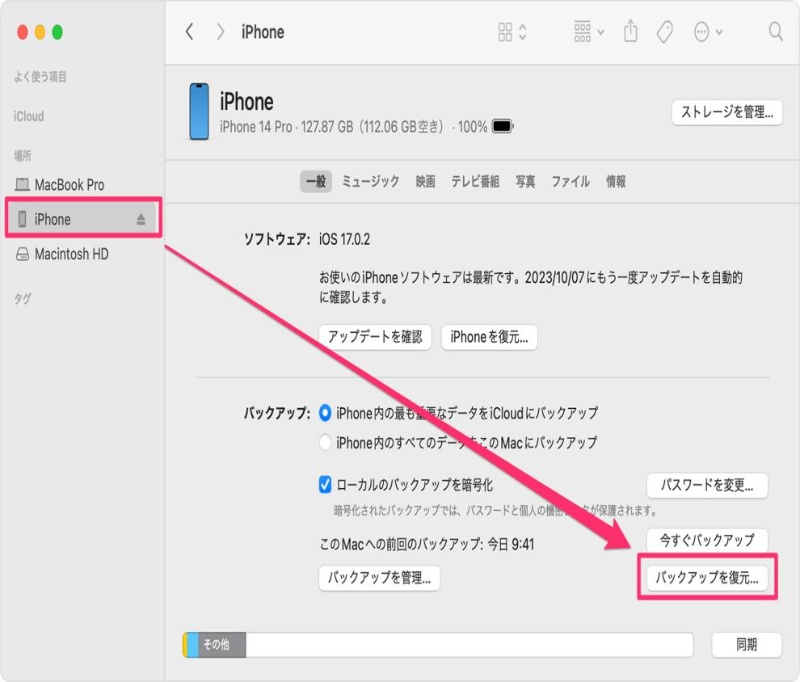Switch to the ミュージック tab
The image size is (800, 682).
(x=370, y=181)
